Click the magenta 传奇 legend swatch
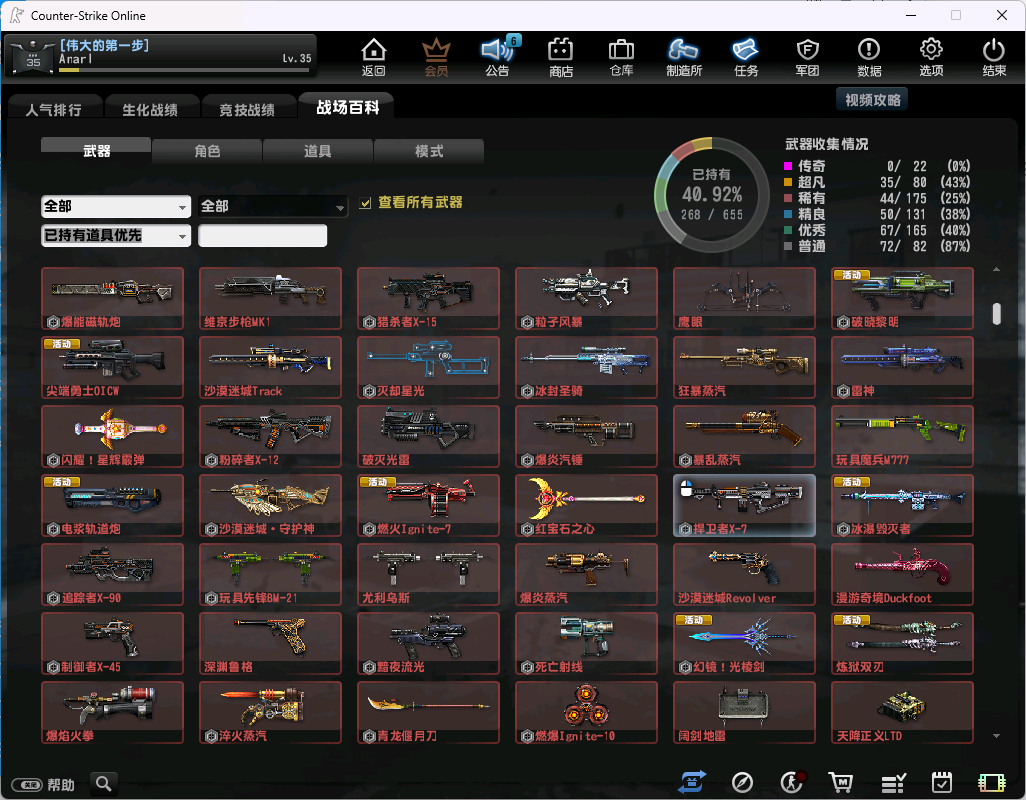Image resolution: width=1026 pixels, height=800 pixels. click(x=788, y=166)
